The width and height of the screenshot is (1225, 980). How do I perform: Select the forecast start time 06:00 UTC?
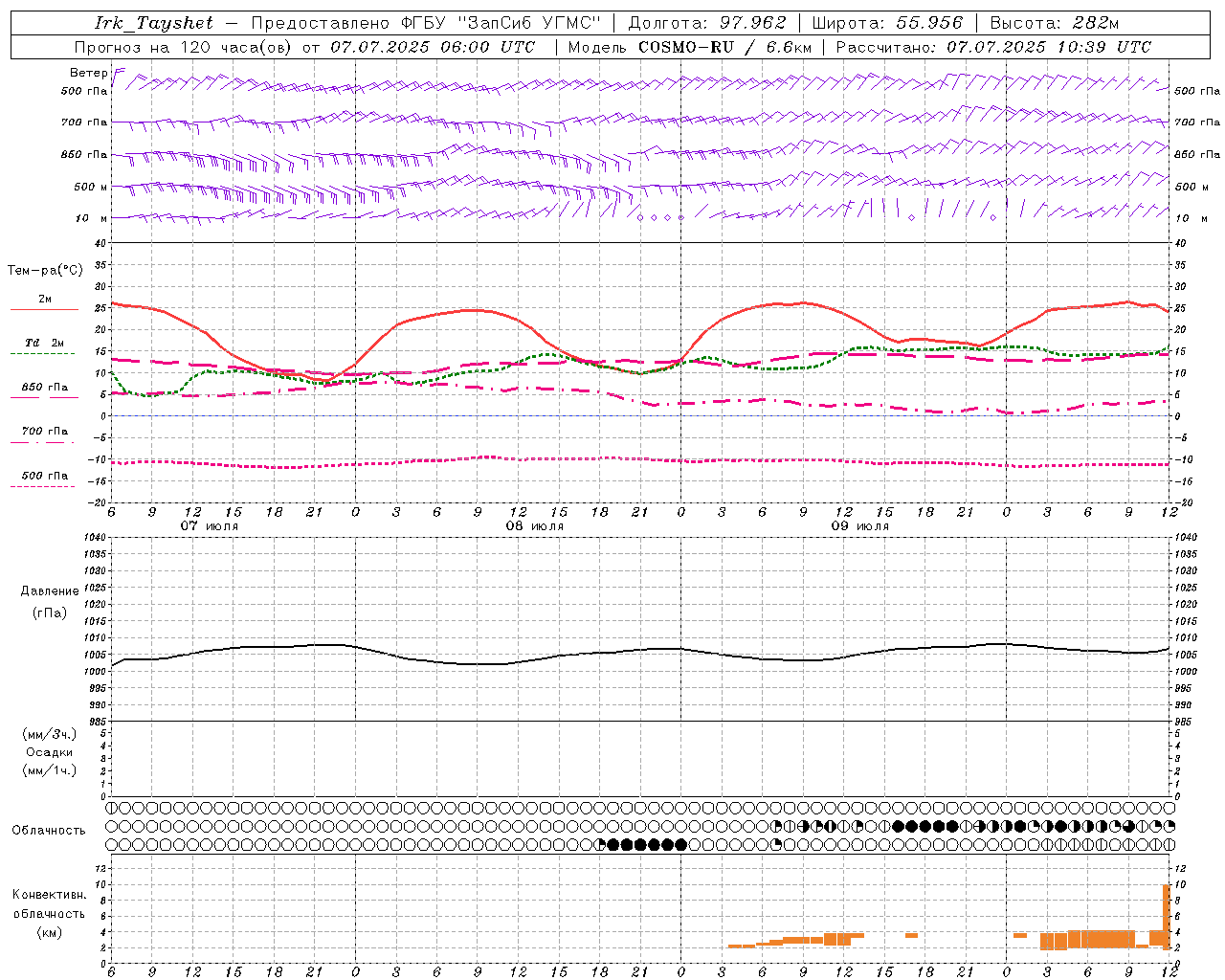489,47
